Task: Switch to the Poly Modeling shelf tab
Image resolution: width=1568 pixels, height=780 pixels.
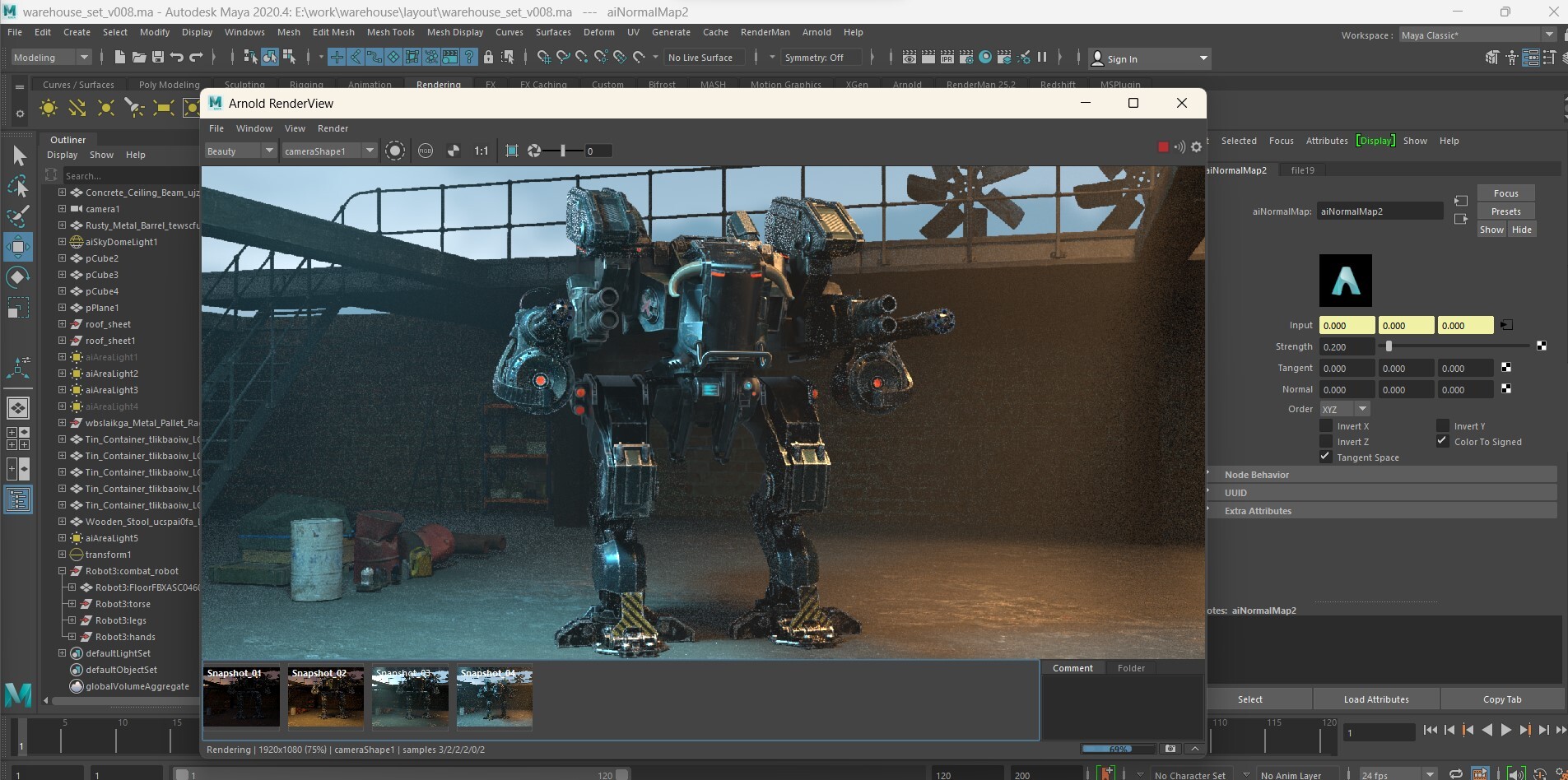Action: (169, 84)
